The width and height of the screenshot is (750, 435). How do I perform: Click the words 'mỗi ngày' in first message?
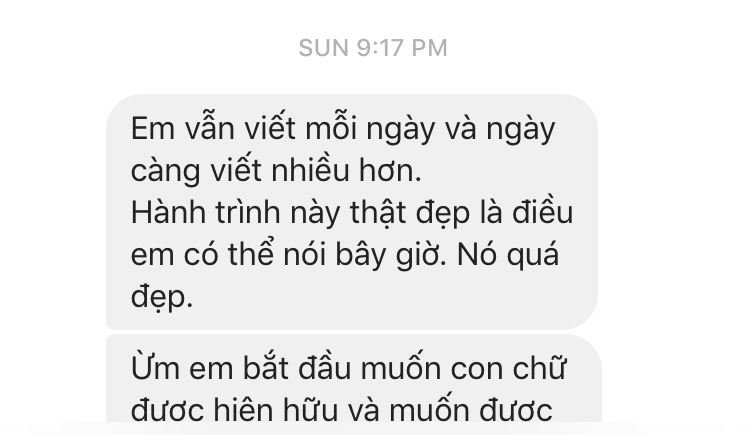371,129
